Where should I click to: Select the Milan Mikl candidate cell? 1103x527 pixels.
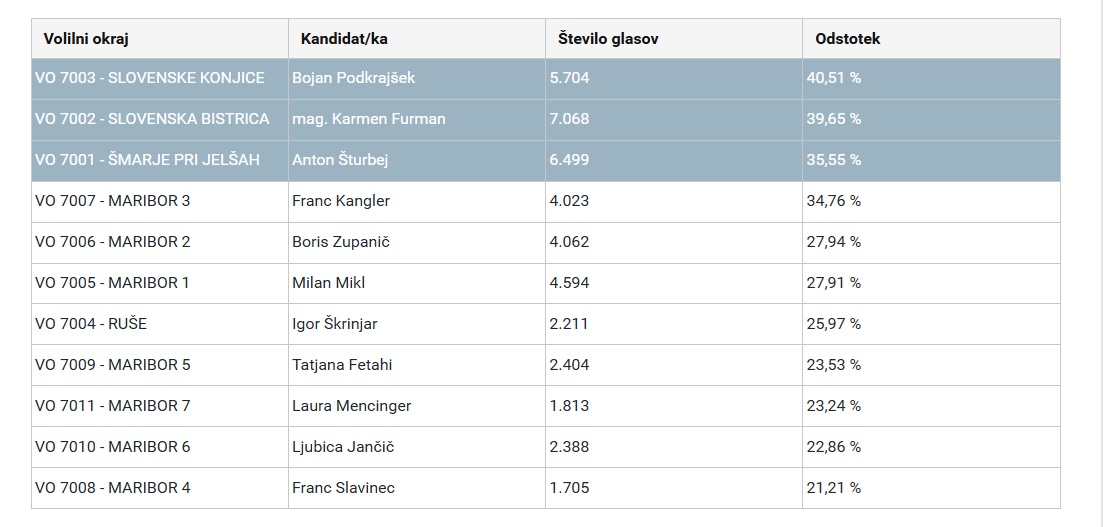(328, 283)
